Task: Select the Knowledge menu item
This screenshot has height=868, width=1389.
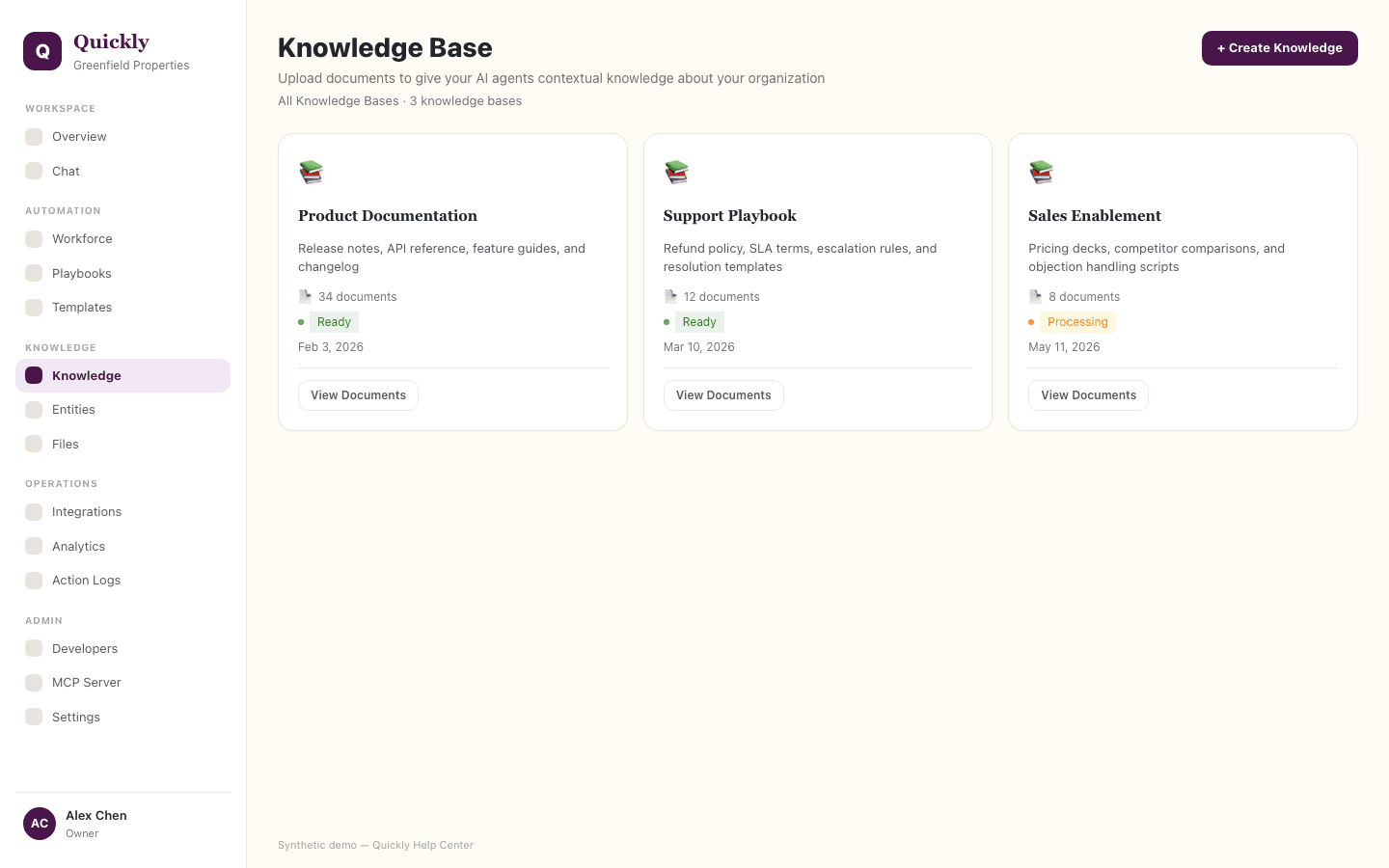Action: pos(123,375)
